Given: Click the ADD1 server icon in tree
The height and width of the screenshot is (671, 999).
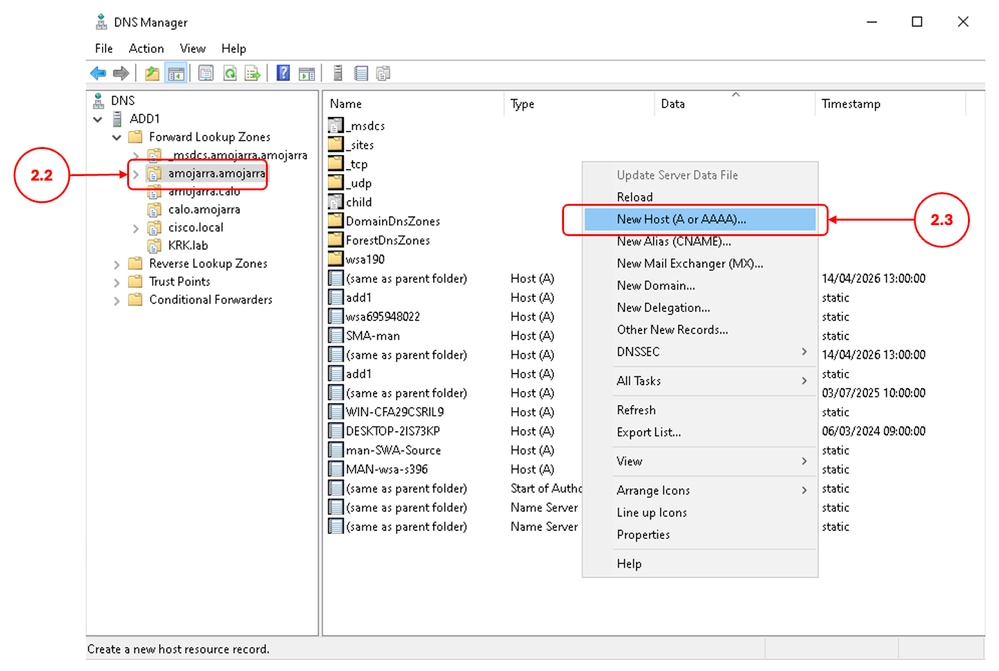Looking at the screenshot, I should coord(117,119).
